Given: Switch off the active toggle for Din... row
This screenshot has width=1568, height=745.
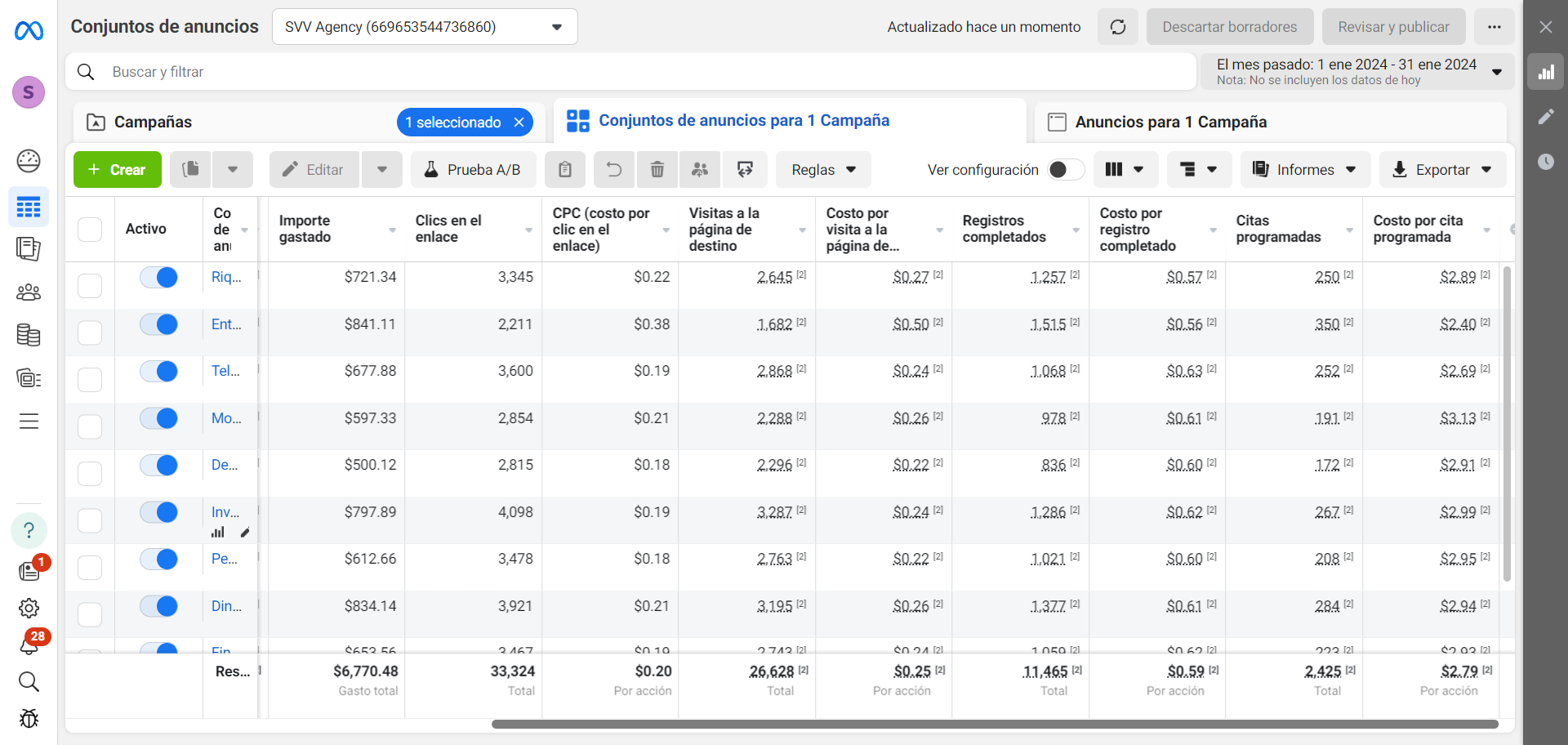Looking at the screenshot, I should coord(159,607).
